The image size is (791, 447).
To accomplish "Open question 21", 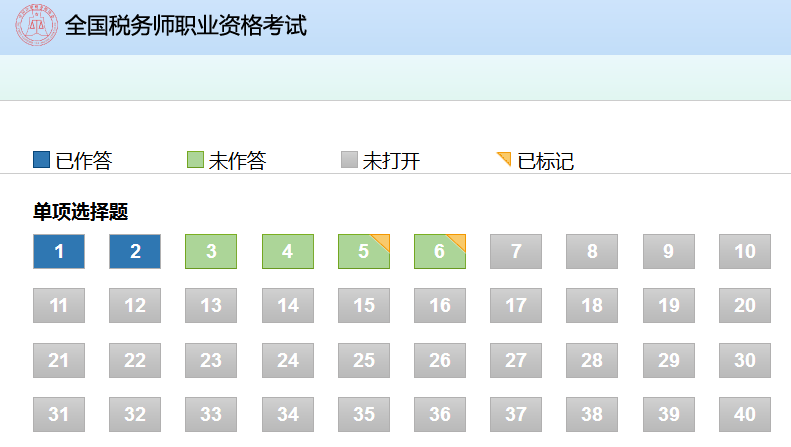I will point(59,360).
